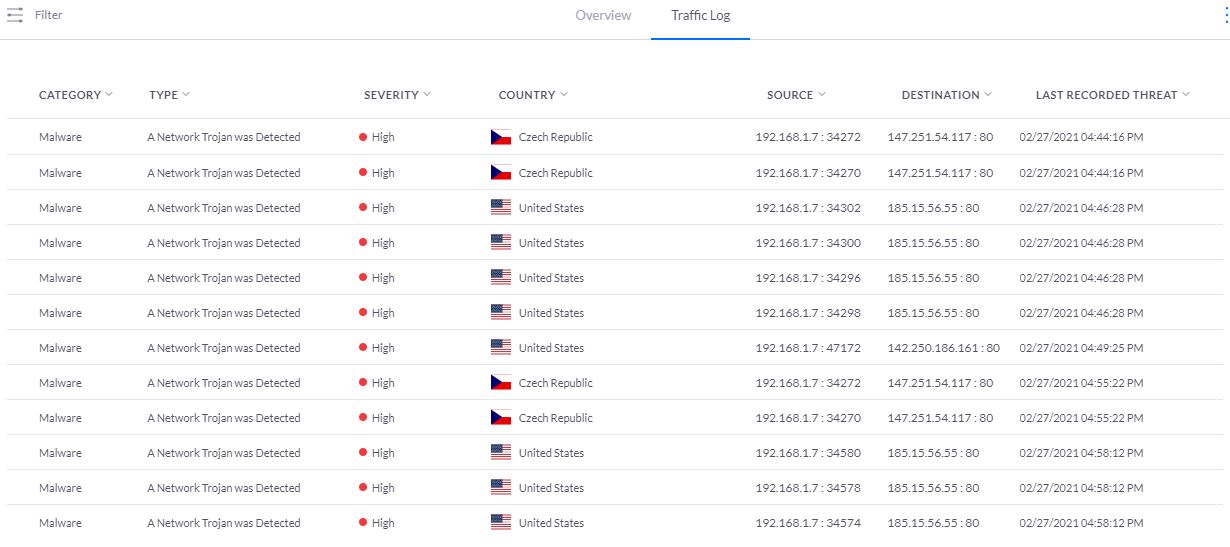Click the US flag beside 142.250.186.161 entry
The height and width of the screenshot is (547, 1230).
pyautogui.click(x=501, y=348)
